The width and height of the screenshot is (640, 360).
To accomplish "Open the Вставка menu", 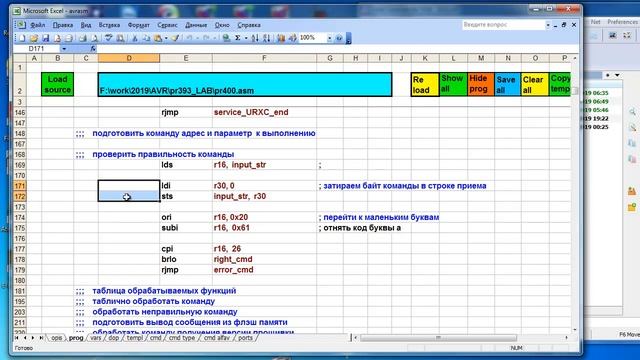I will 109,25.
